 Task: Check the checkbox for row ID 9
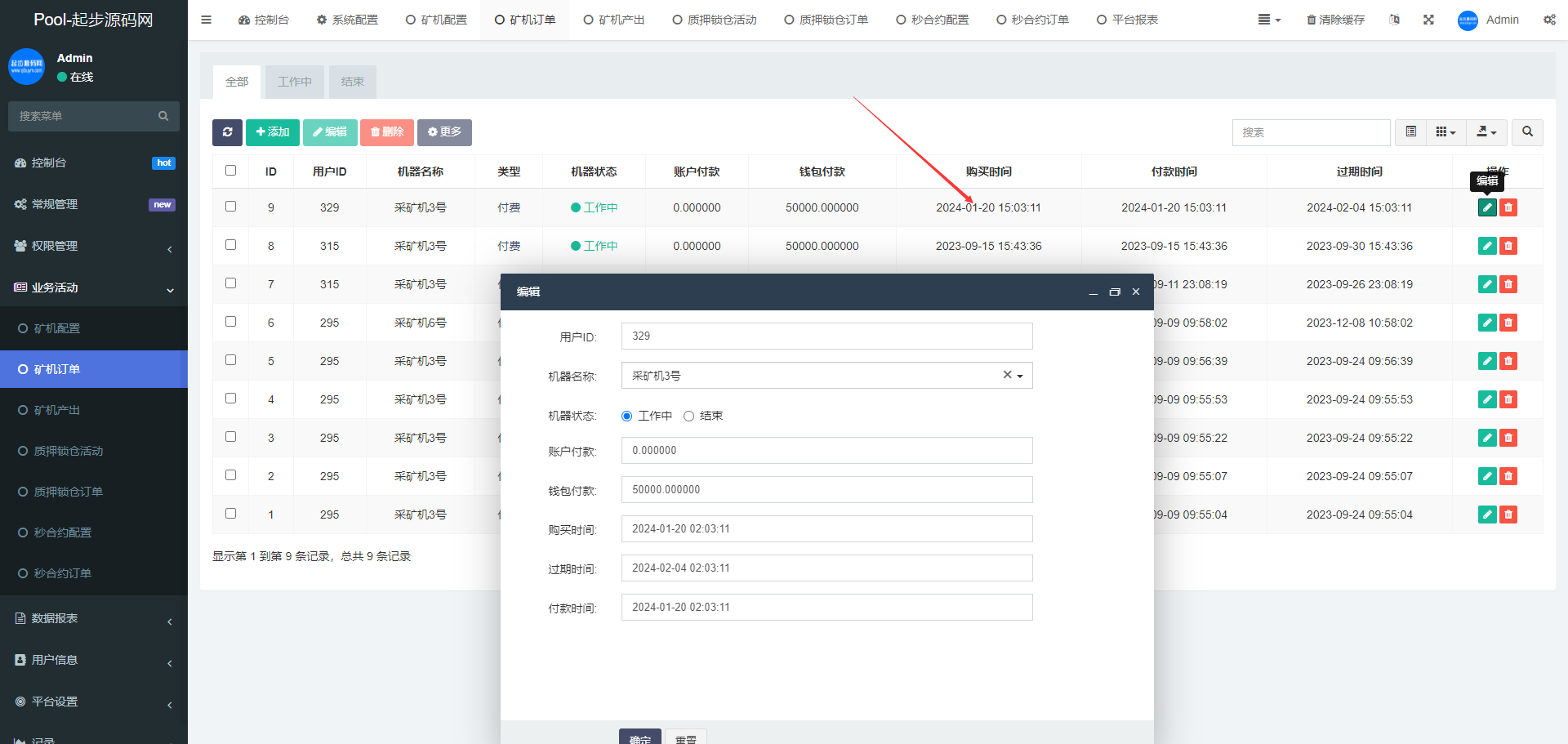230,207
